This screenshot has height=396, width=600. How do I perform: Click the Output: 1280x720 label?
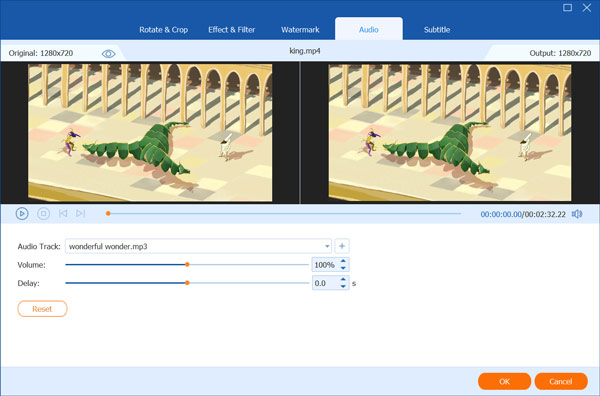(560, 53)
